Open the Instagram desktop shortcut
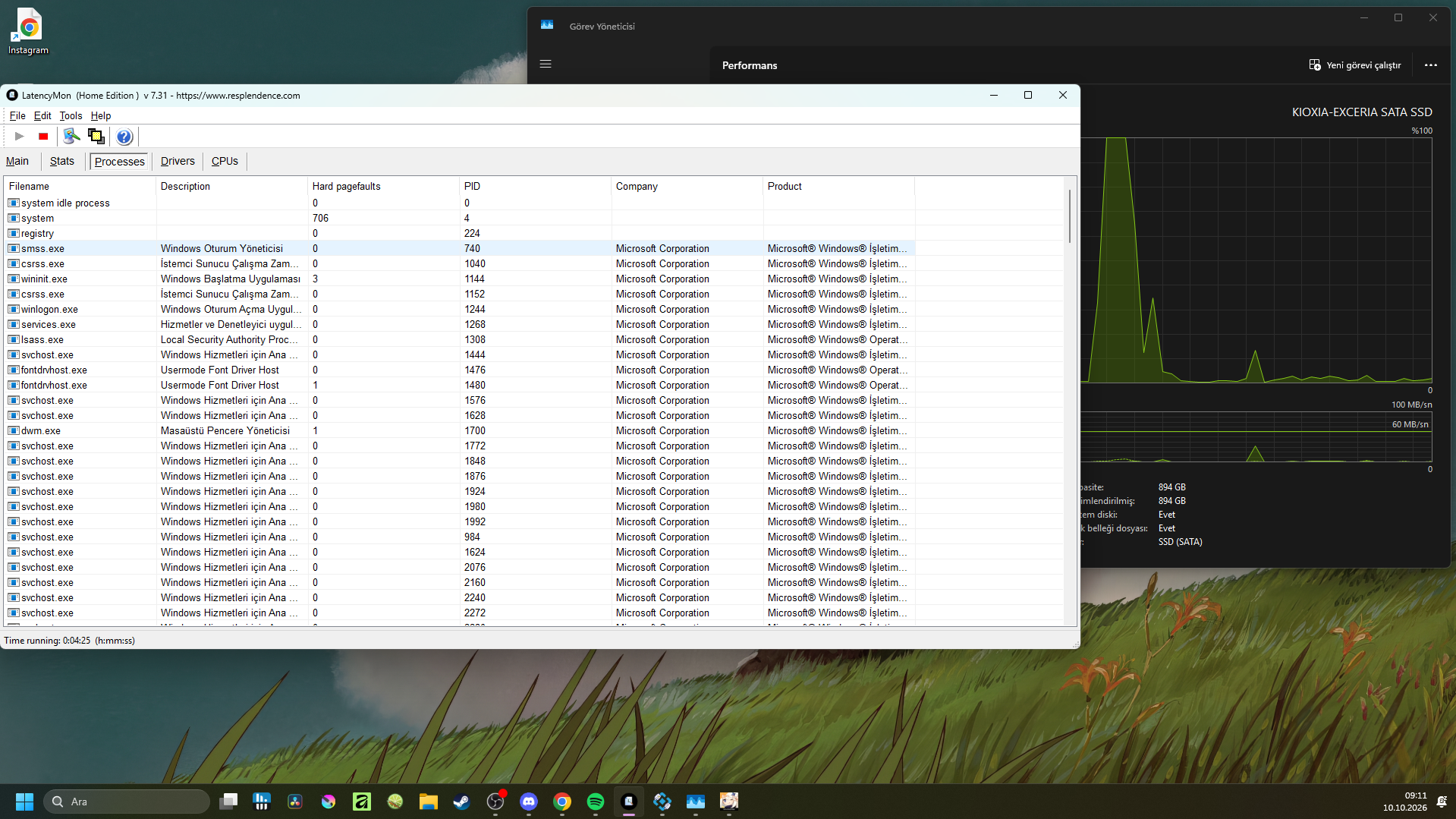This screenshot has height=819, width=1456. click(29, 32)
